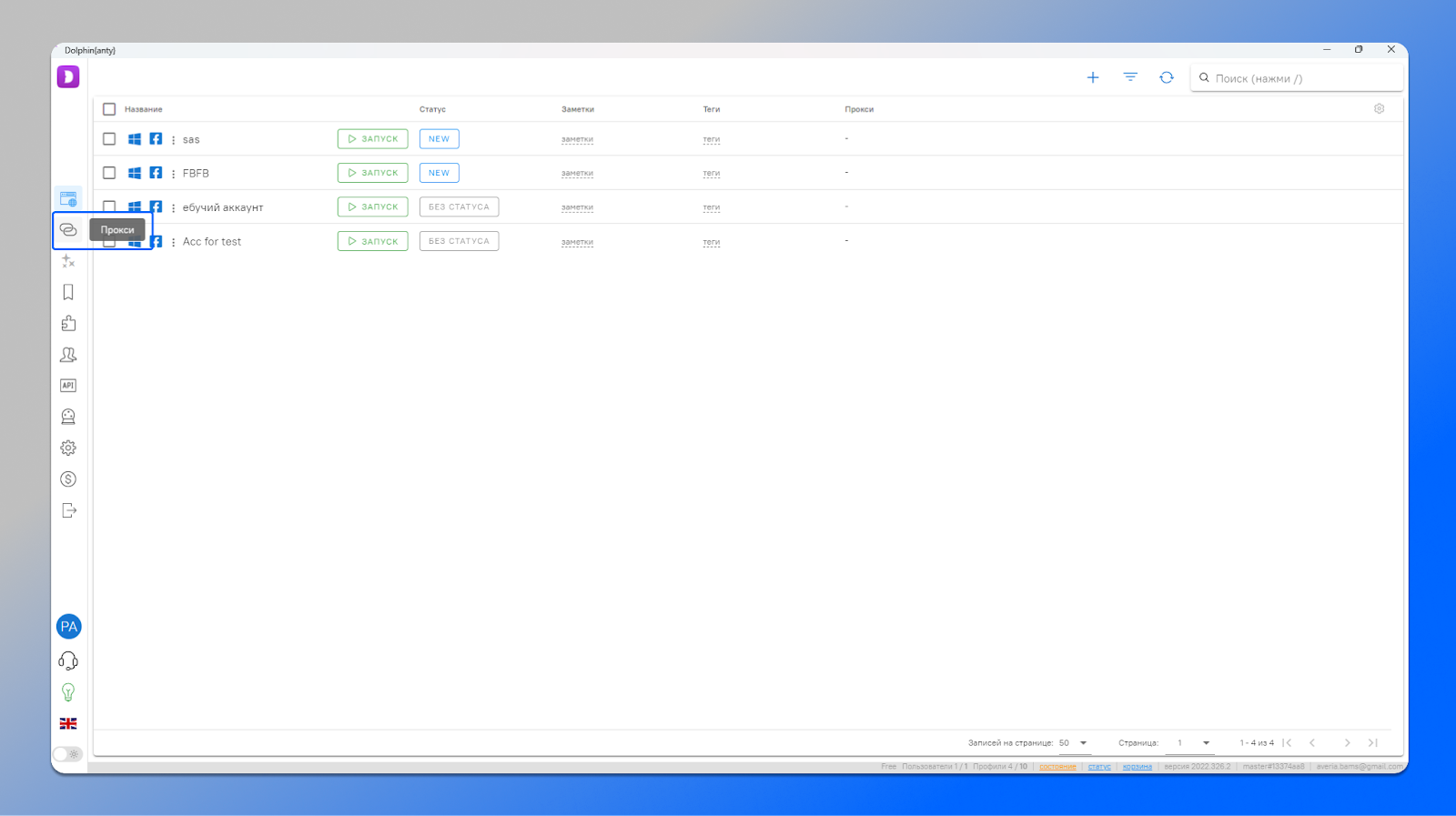Click the profile name ебучий аккаунт
Viewport: 1456px width, 816px height.
223,207
